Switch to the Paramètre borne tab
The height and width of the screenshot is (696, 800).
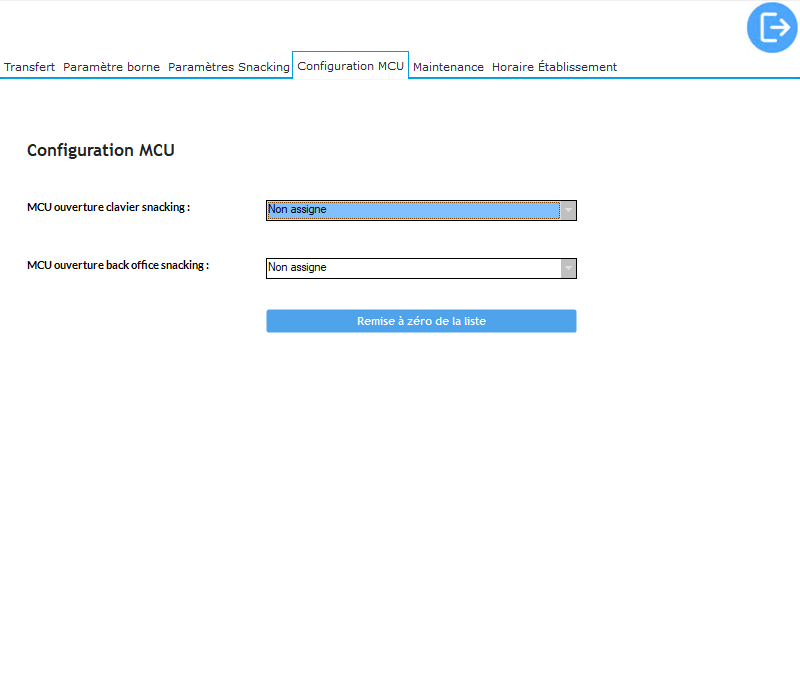point(111,67)
